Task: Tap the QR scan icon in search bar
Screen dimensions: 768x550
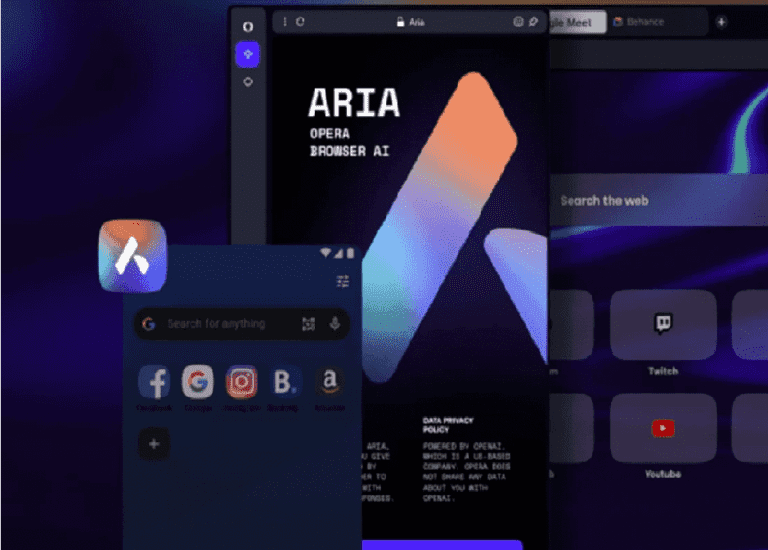Action: 308,324
